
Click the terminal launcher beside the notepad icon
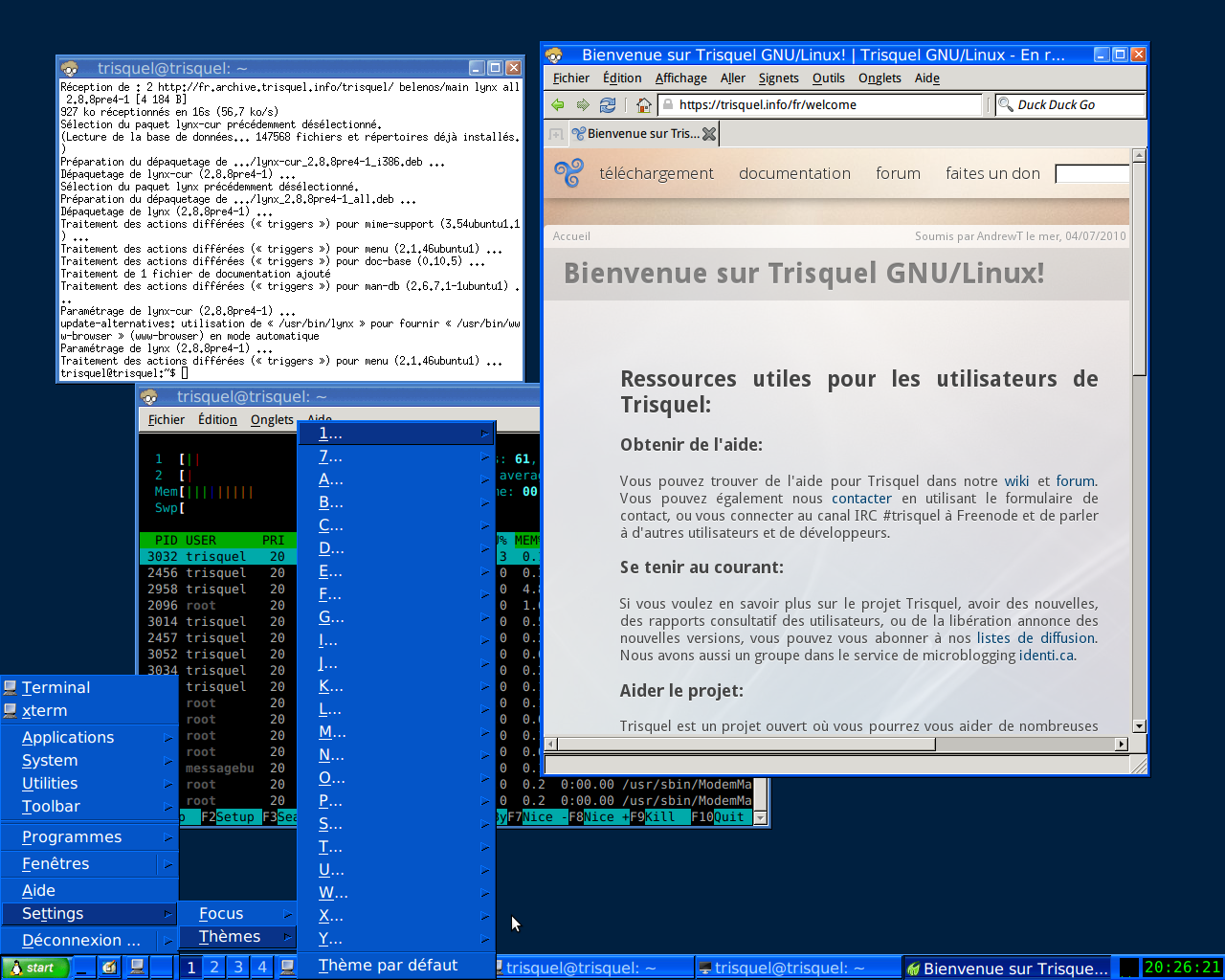pos(137,968)
